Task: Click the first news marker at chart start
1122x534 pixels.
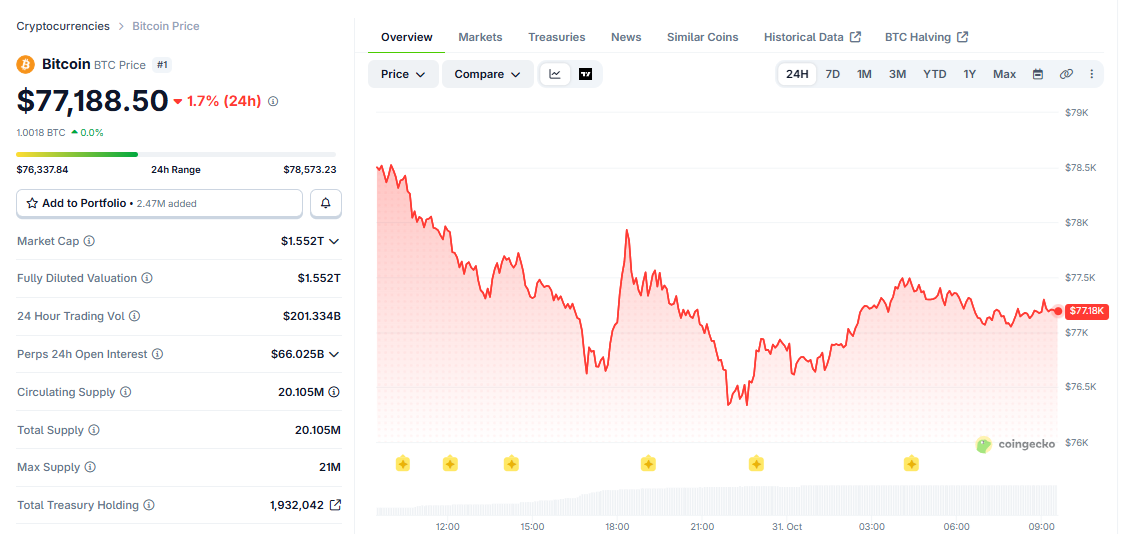Action: 403,464
